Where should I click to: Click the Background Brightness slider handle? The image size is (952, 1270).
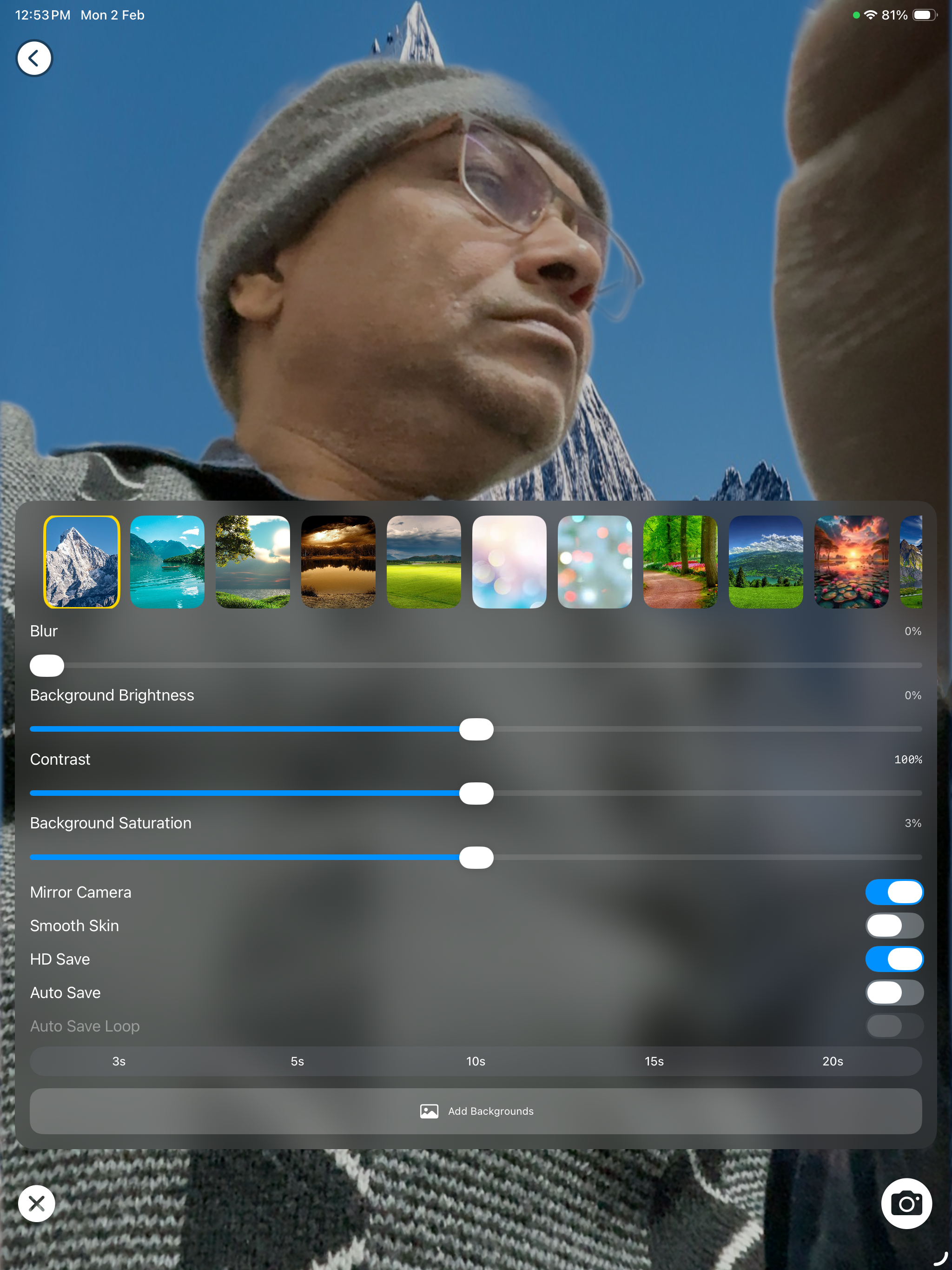pyautogui.click(x=476, y=729)
